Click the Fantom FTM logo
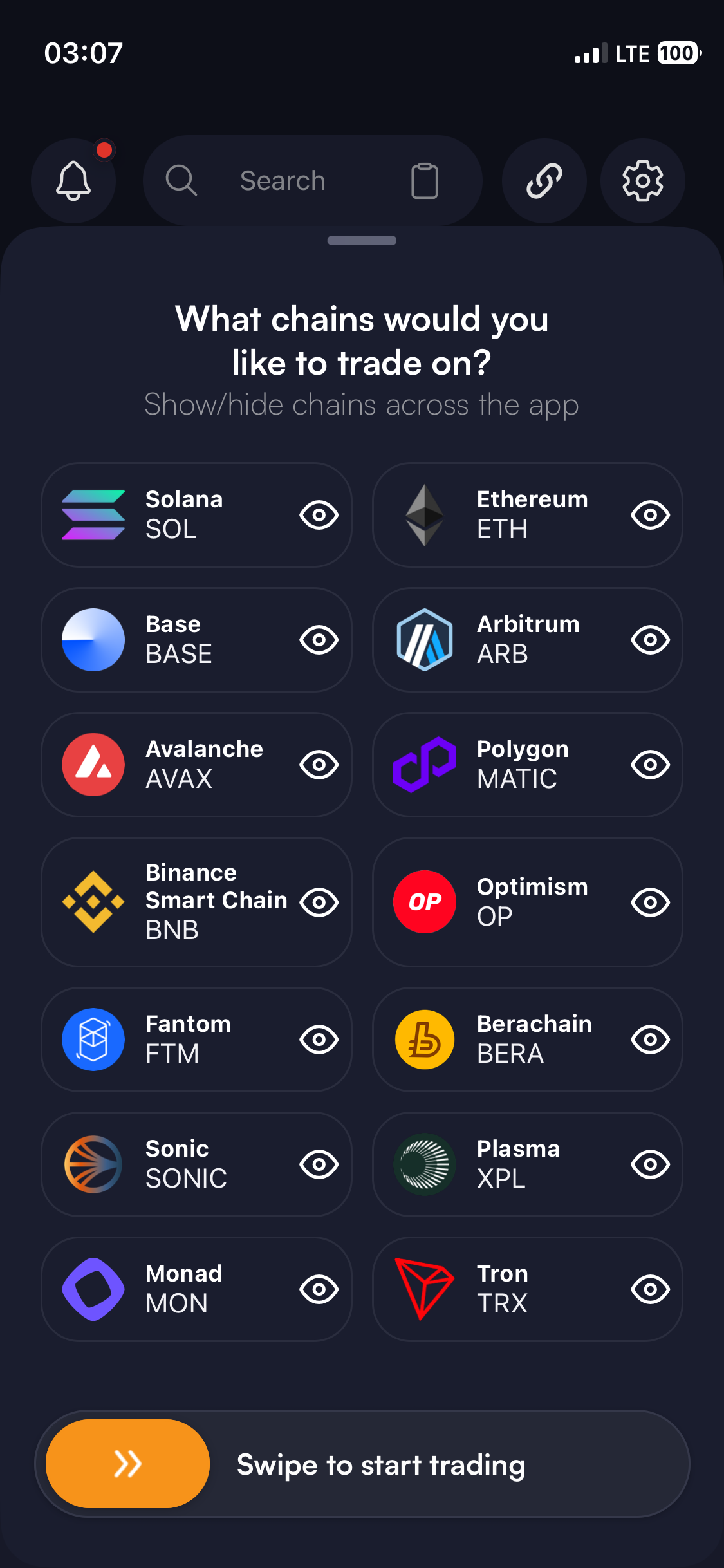724x1568 pixels. (92, 1039)
